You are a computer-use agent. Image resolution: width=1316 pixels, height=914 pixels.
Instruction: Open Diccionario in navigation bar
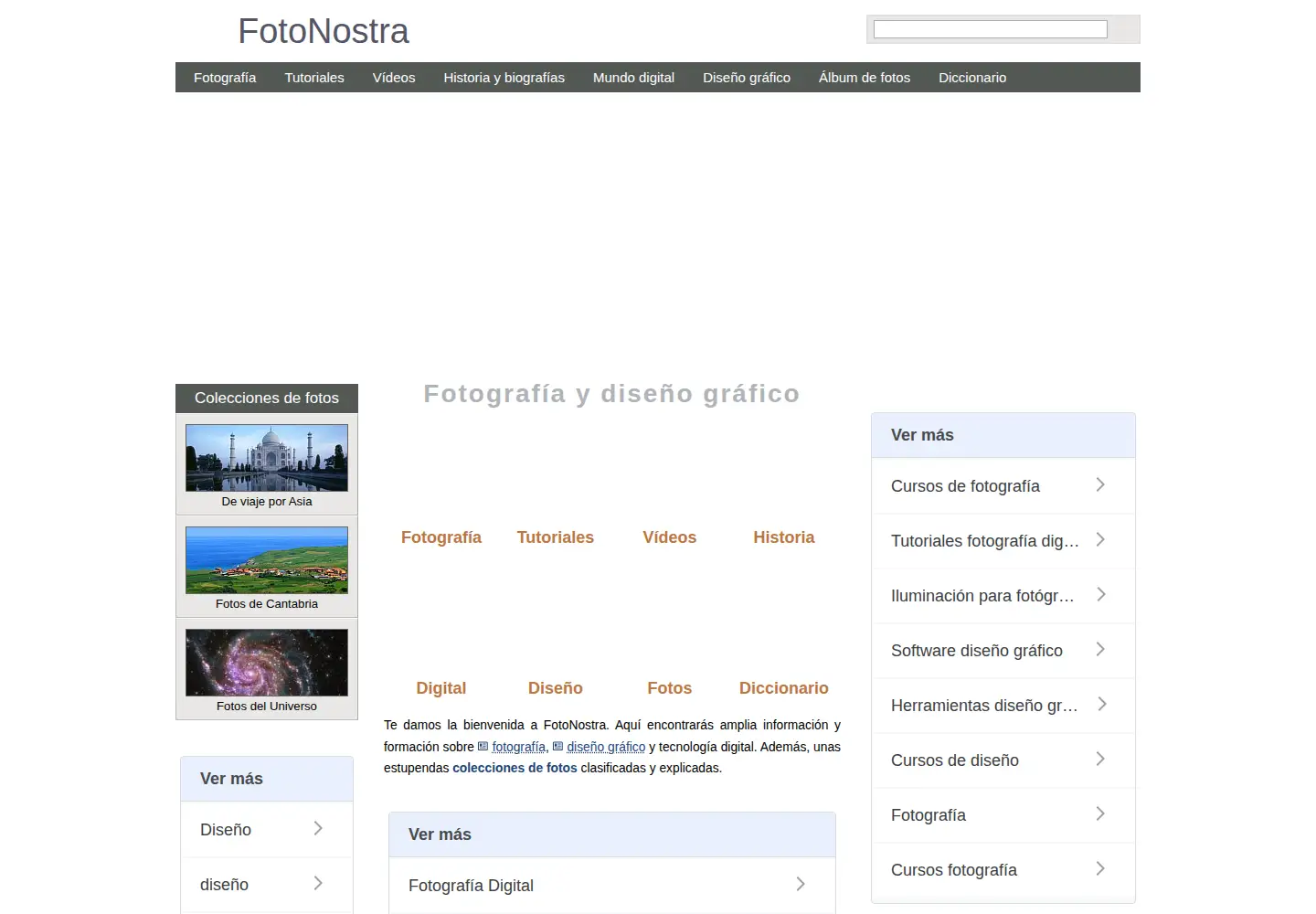pos(972,78)
